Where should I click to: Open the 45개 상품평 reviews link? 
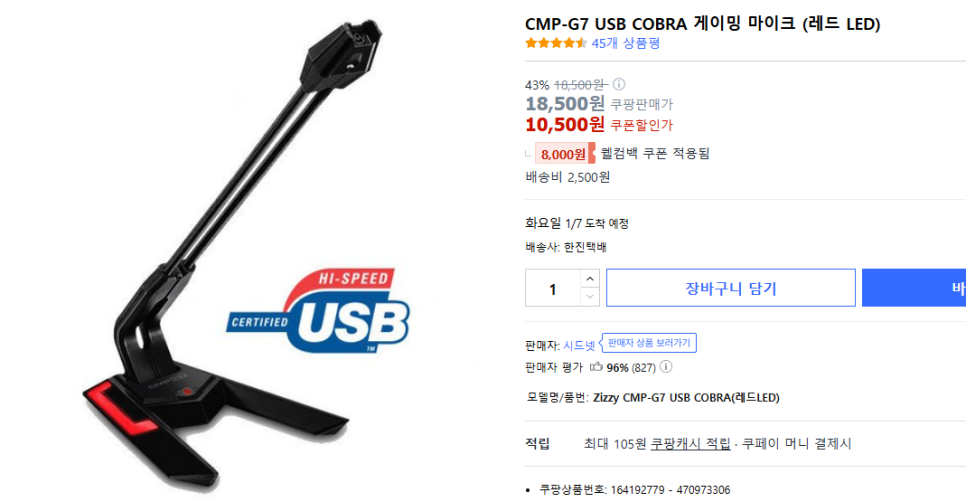click(626, 43)
